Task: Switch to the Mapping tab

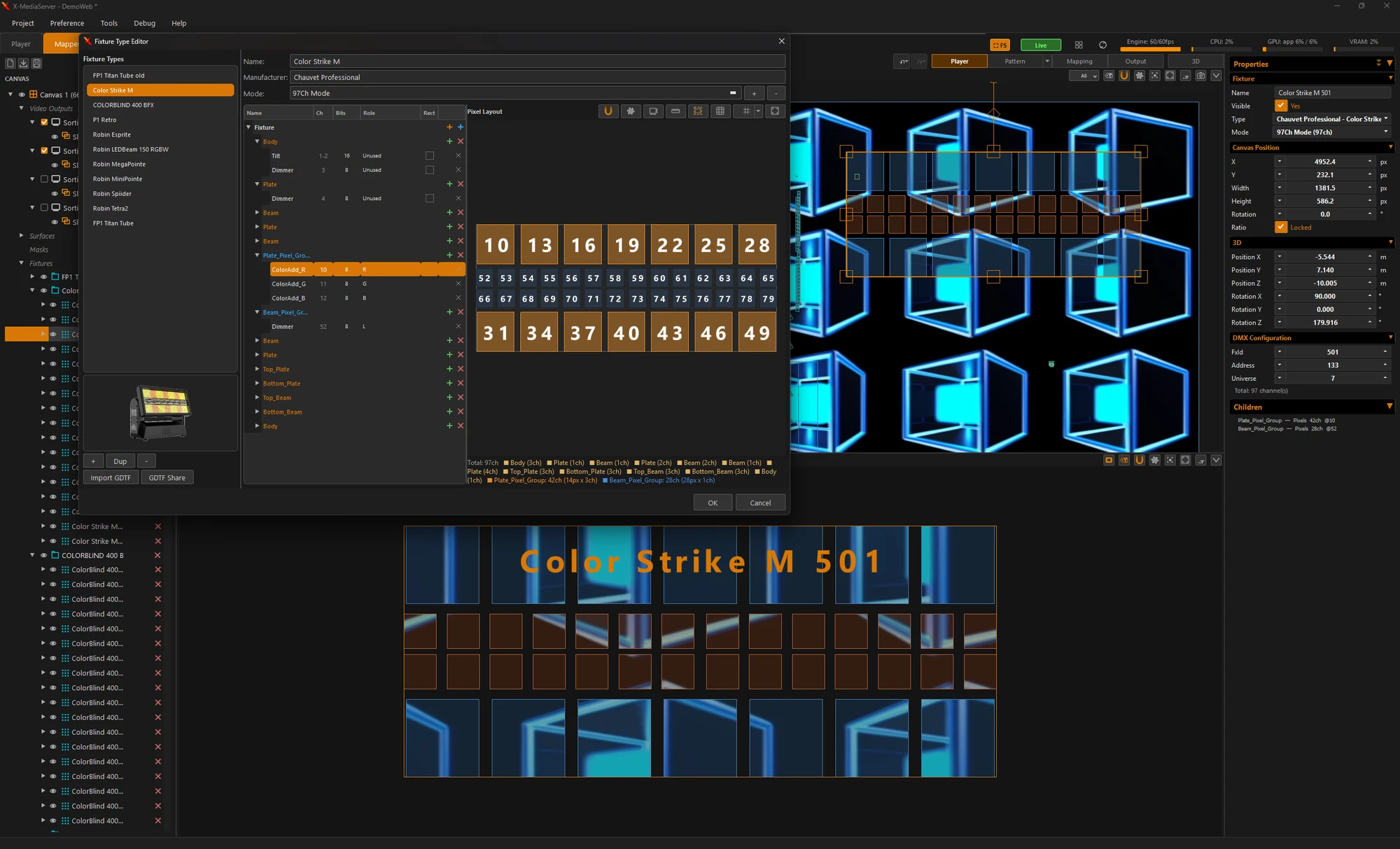Action: [1079, 62]
